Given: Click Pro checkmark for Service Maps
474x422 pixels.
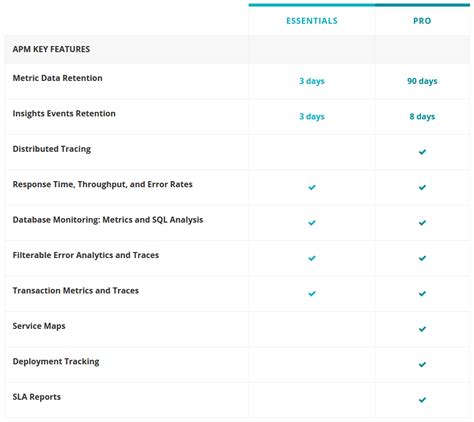Looking at the screenshot, I should coord(422,329).
